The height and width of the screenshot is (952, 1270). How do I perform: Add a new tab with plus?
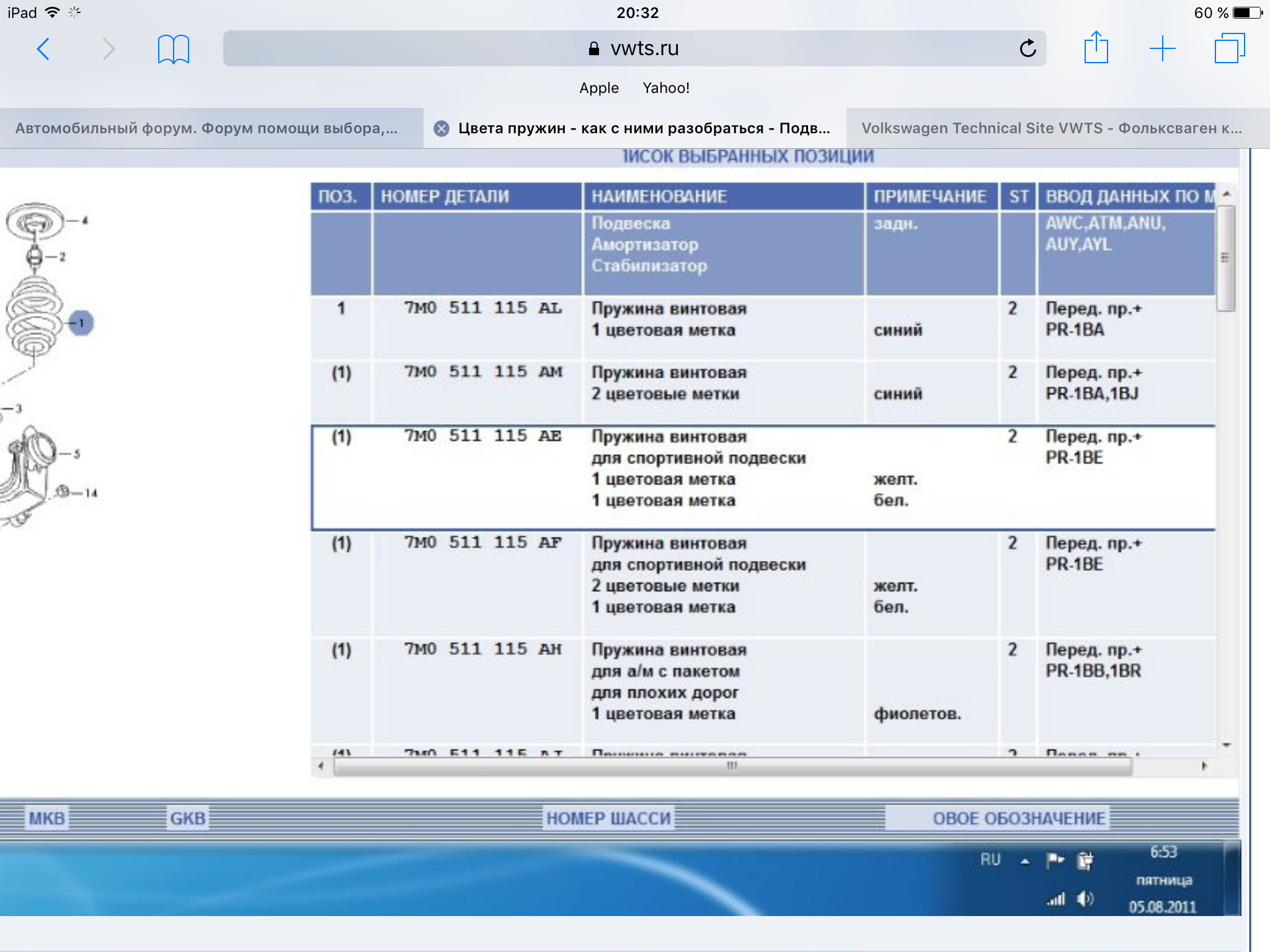1162,48
